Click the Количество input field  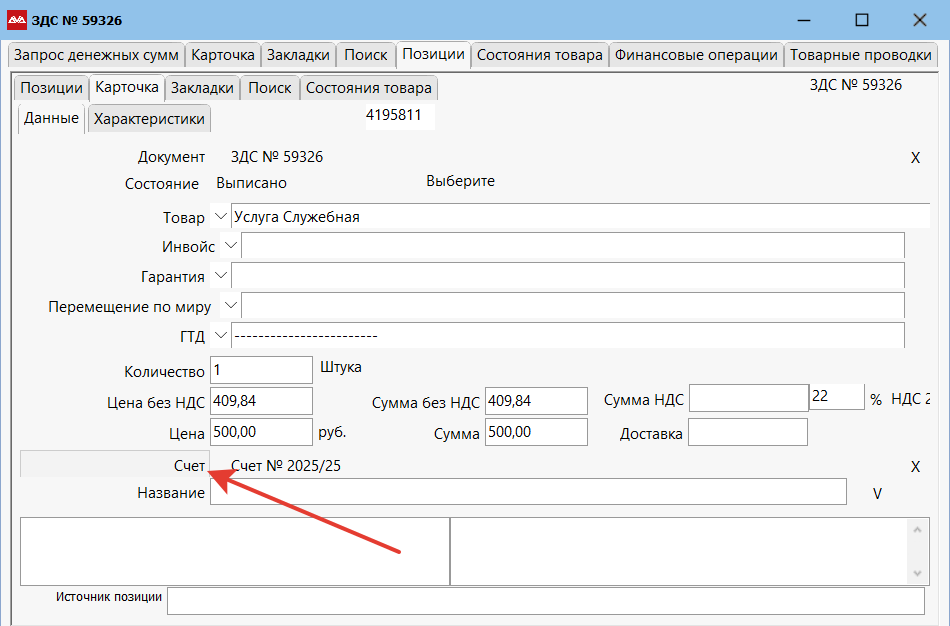(x=261, y=370)
